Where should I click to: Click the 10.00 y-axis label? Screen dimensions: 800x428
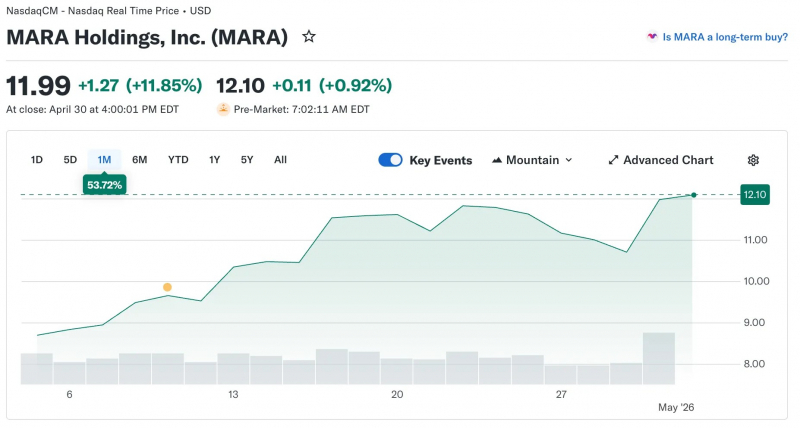click(x=756, y=281)
